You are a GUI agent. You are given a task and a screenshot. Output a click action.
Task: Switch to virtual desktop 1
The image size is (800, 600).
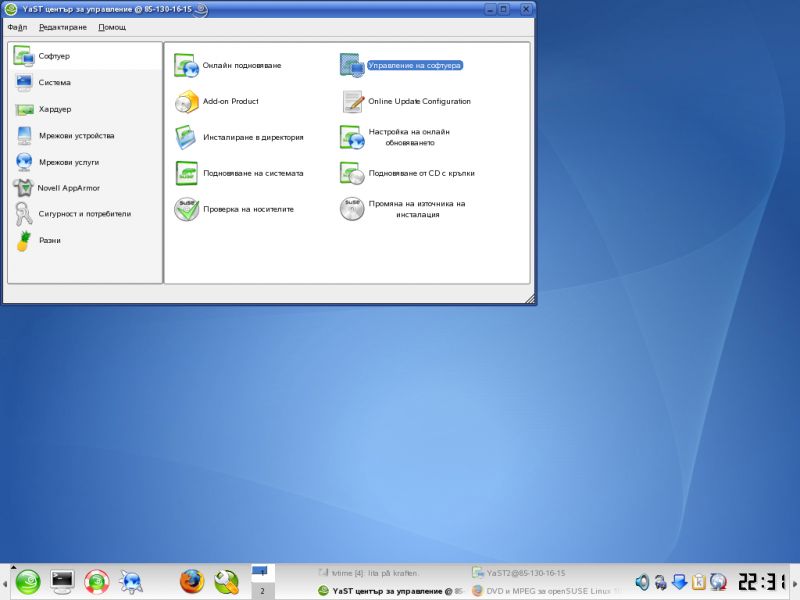point(262,573)
